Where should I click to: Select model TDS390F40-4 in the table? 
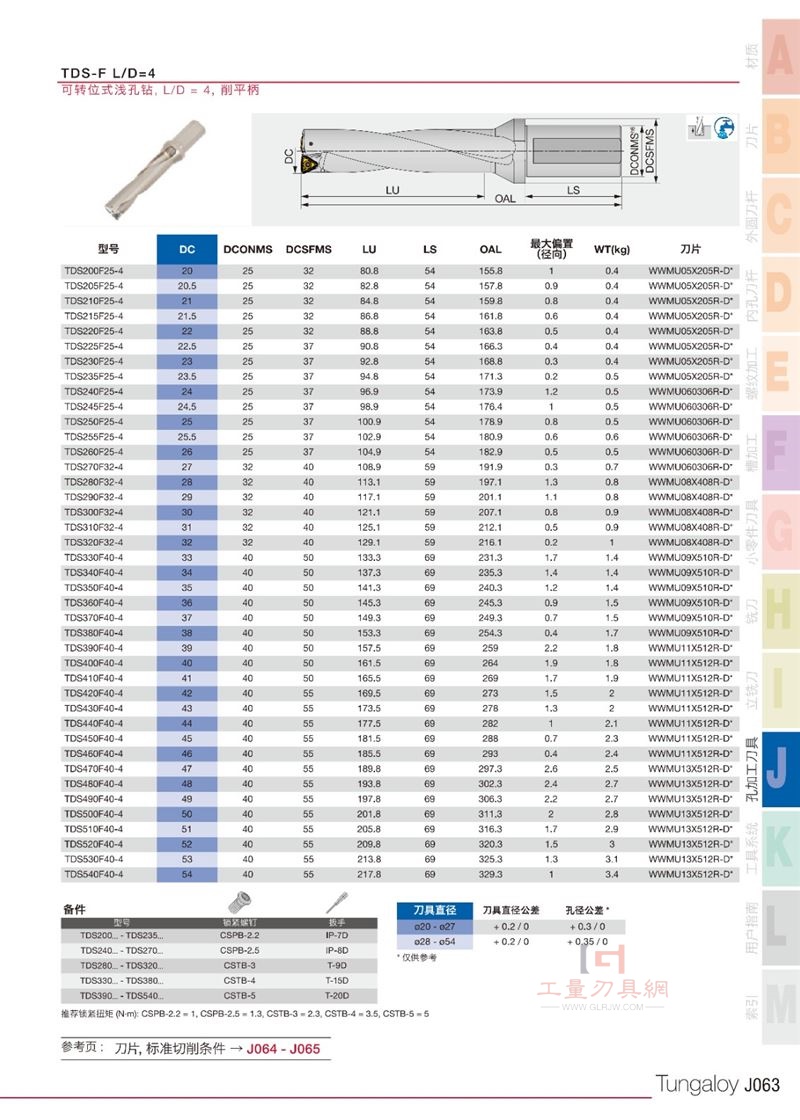(x=94, y=649)
